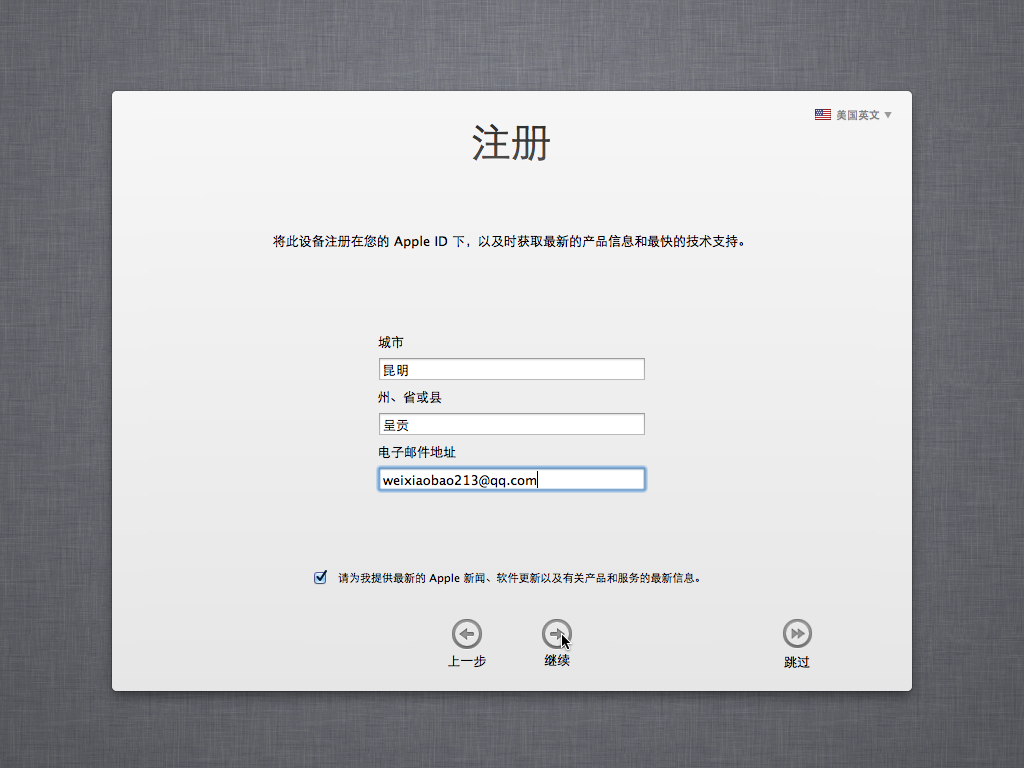The width and height of the screenshot is (1024, 768).
Task: Click the 州、省或县 field label
Action: tap(410, 398)
